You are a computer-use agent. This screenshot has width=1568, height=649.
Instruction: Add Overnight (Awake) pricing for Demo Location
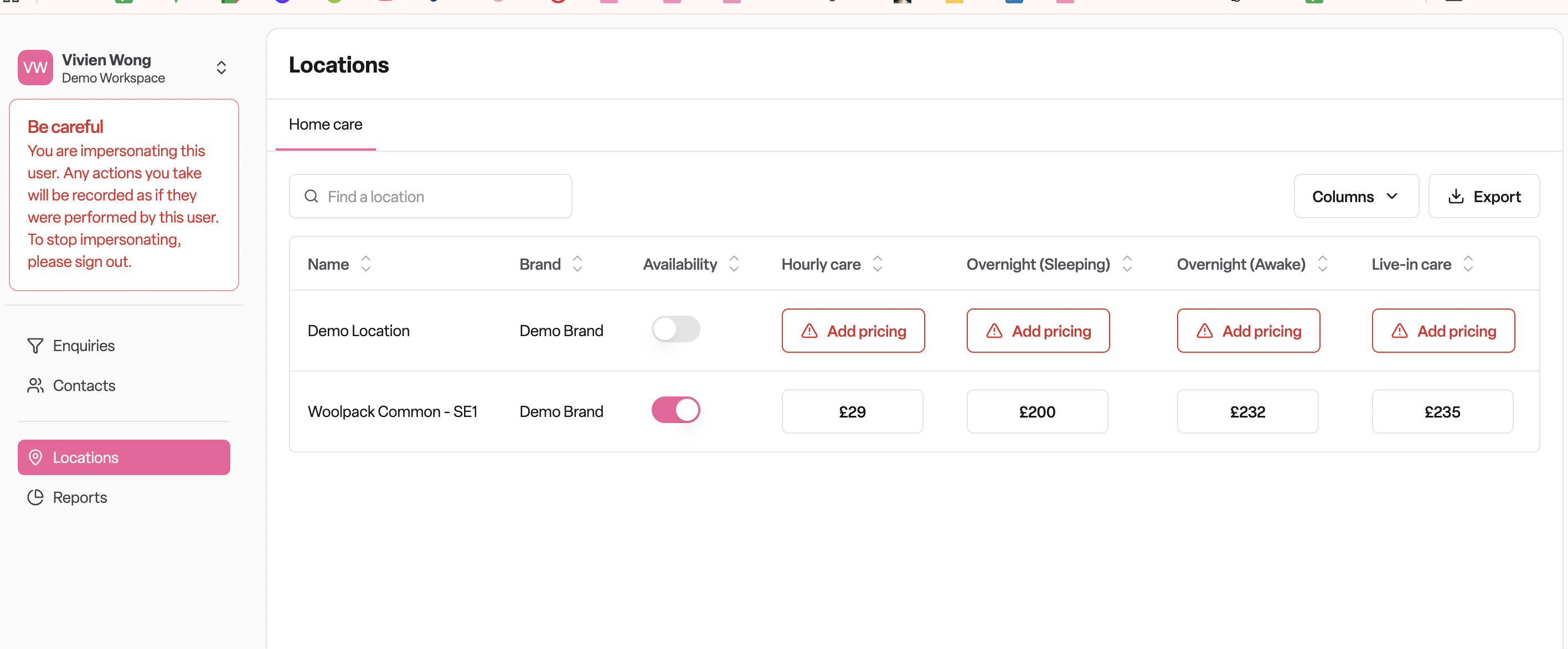(1248, 331)
